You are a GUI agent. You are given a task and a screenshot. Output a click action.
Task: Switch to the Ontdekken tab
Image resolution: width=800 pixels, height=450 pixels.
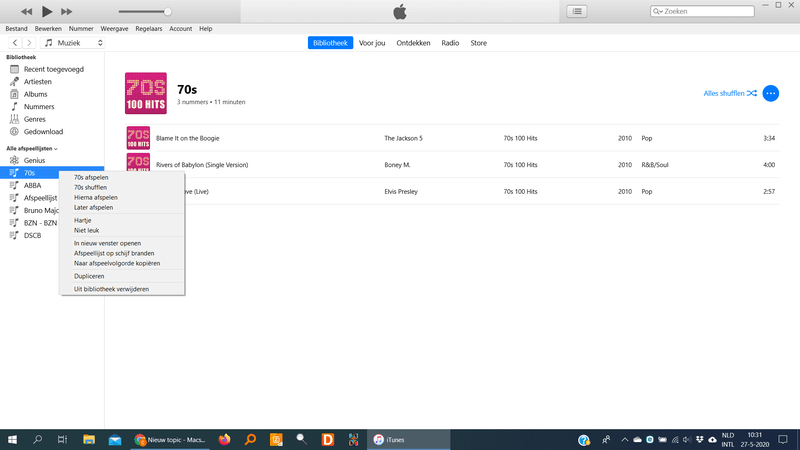[413, 43]
